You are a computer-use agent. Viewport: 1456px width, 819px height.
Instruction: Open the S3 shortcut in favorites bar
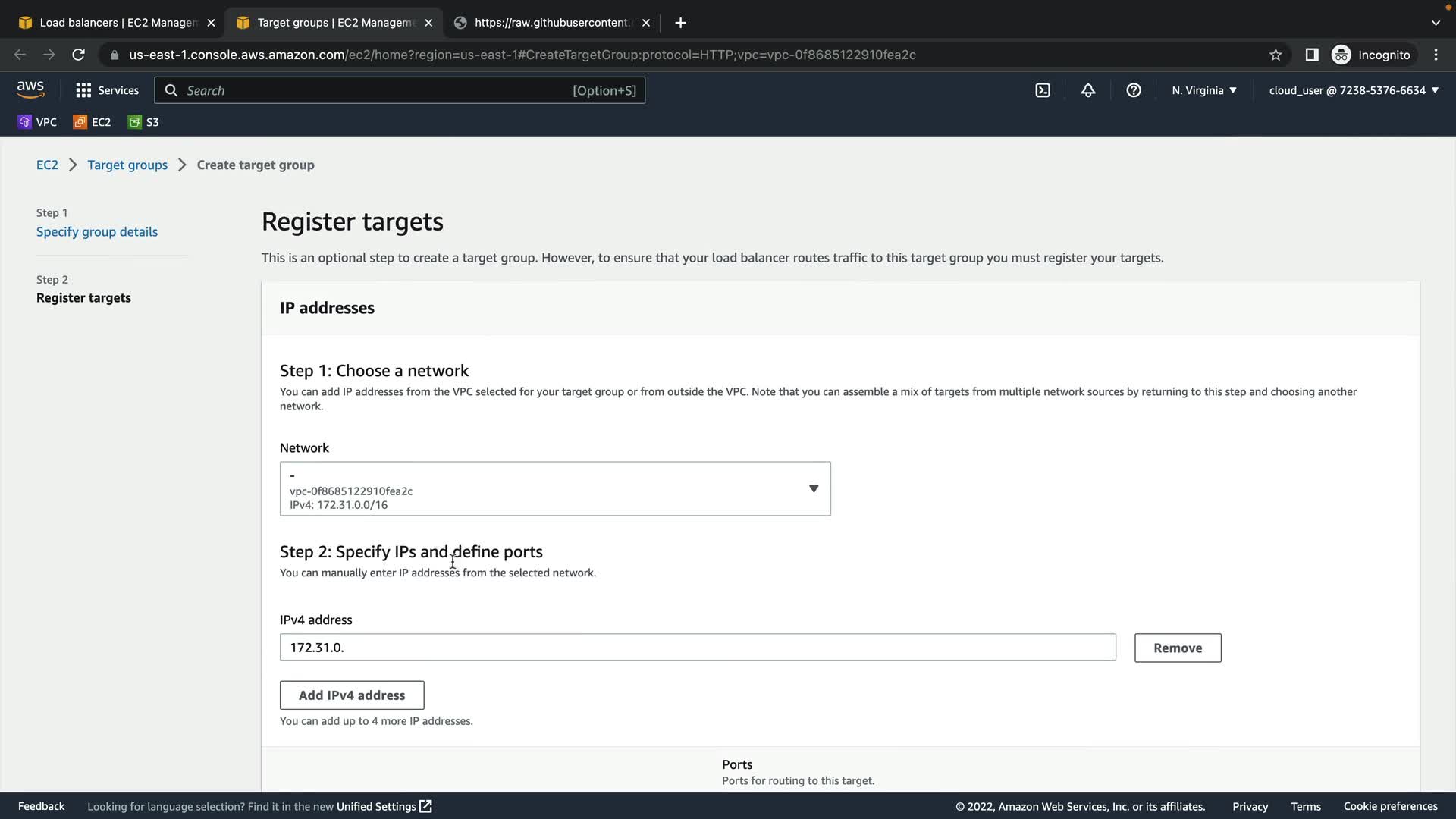143,122
